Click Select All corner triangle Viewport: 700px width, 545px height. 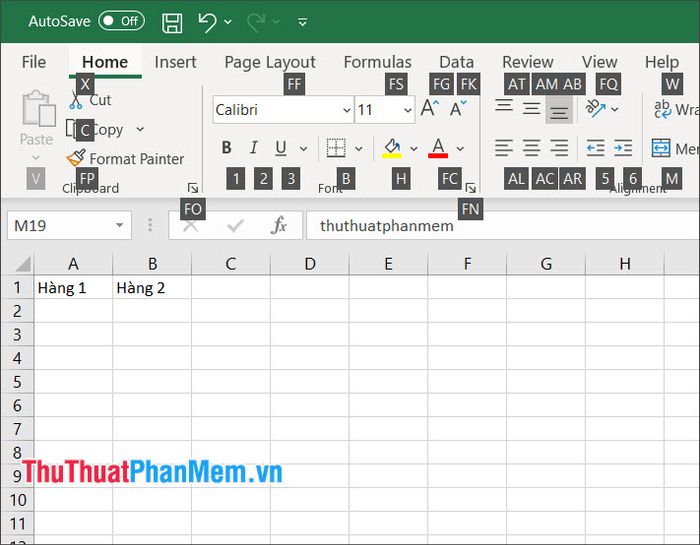[x=22, y=263]
